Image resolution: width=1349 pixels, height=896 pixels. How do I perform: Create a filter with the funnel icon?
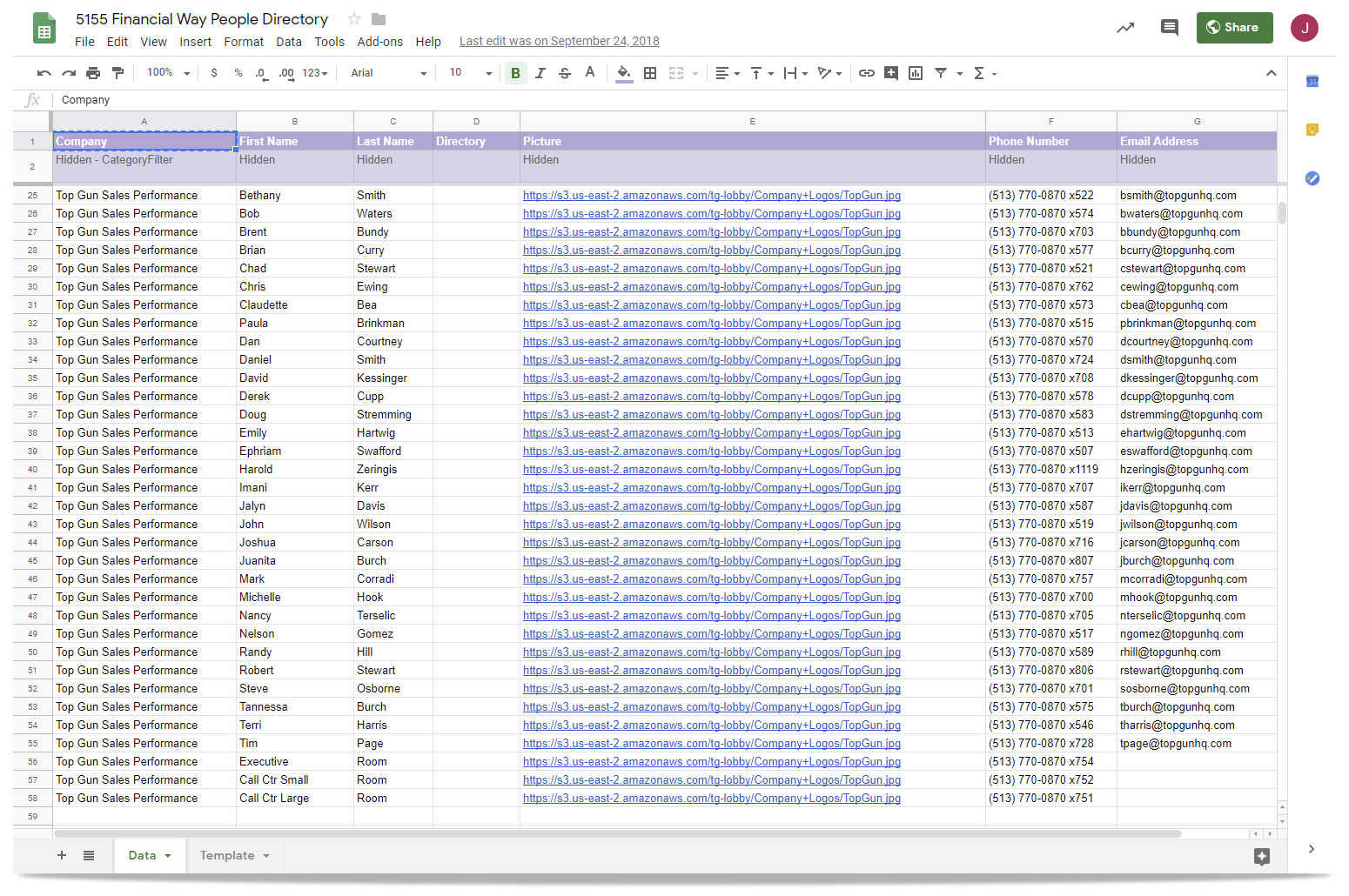941,74
